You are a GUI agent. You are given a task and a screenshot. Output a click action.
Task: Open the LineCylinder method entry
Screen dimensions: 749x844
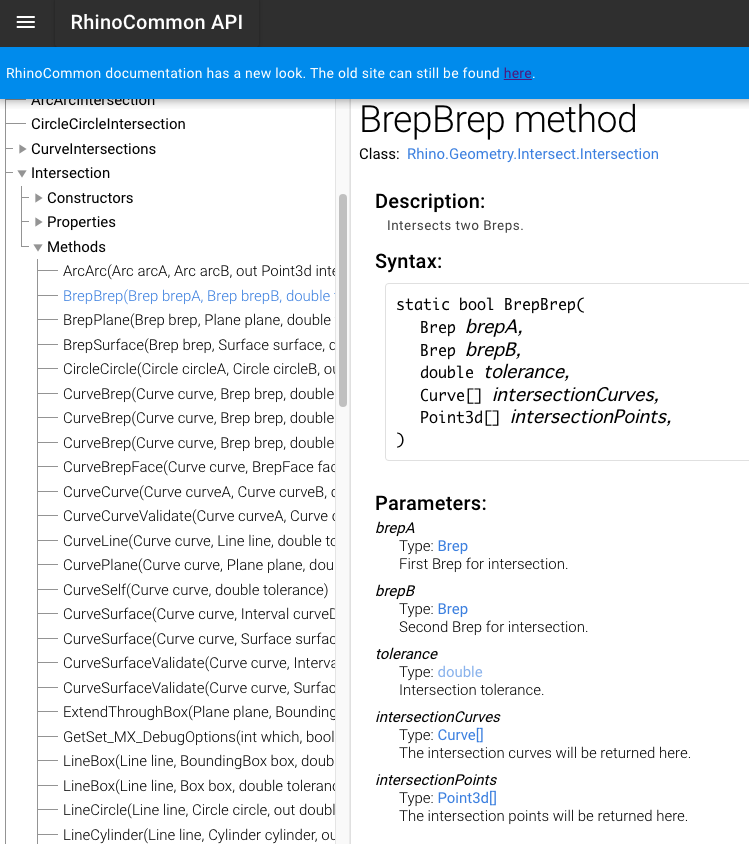pos(199,835)
